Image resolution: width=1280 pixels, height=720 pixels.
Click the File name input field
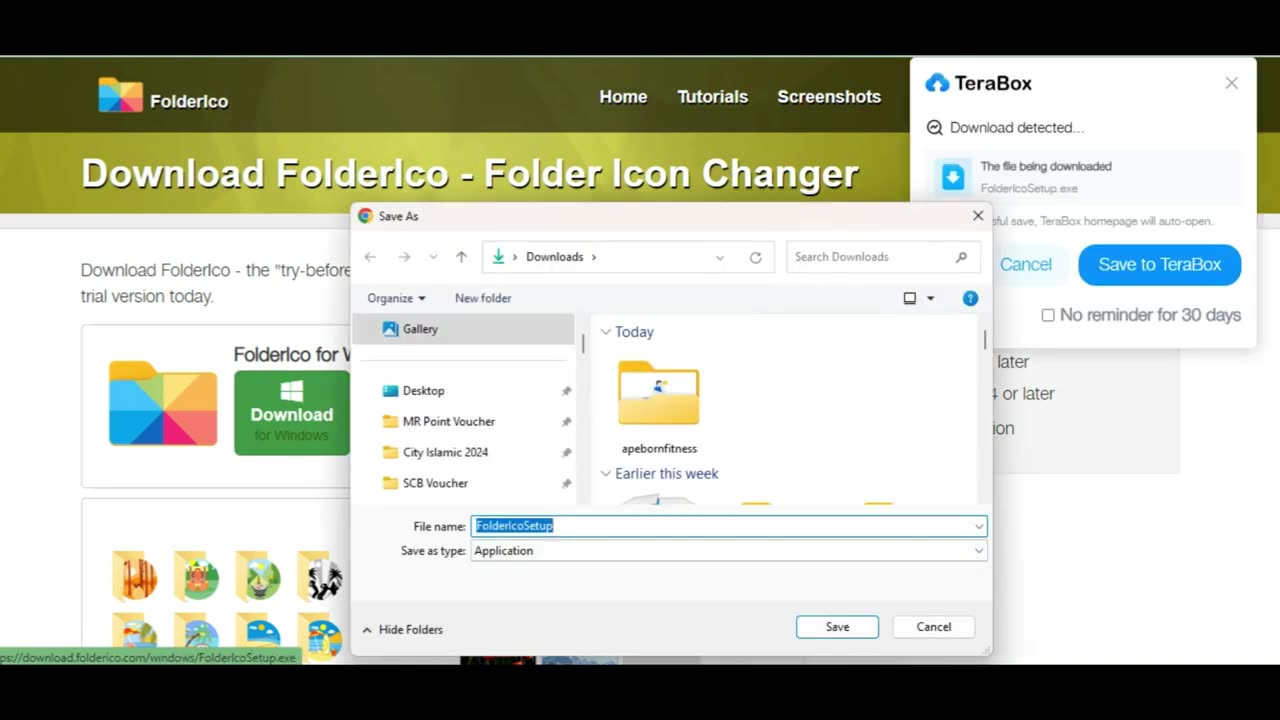pos(729,526)
